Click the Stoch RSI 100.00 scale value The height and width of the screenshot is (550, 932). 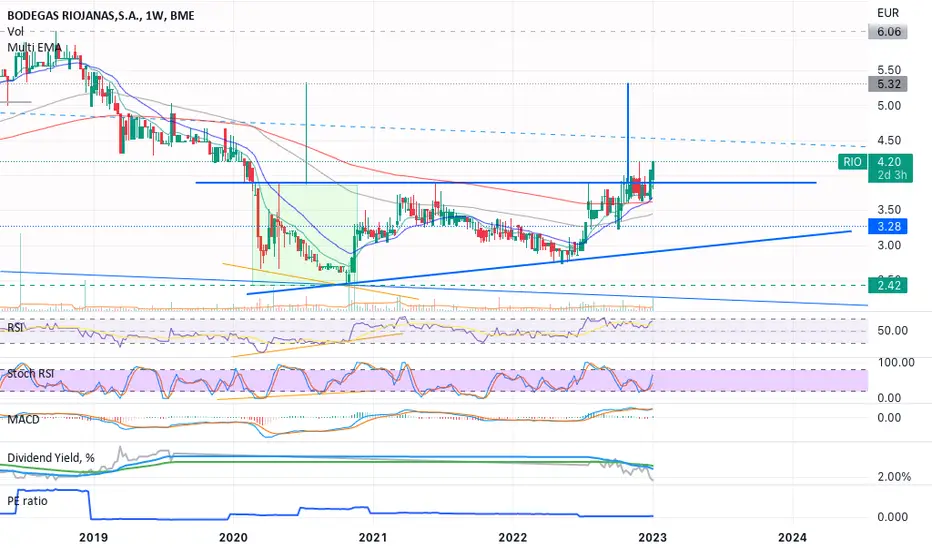896,362
